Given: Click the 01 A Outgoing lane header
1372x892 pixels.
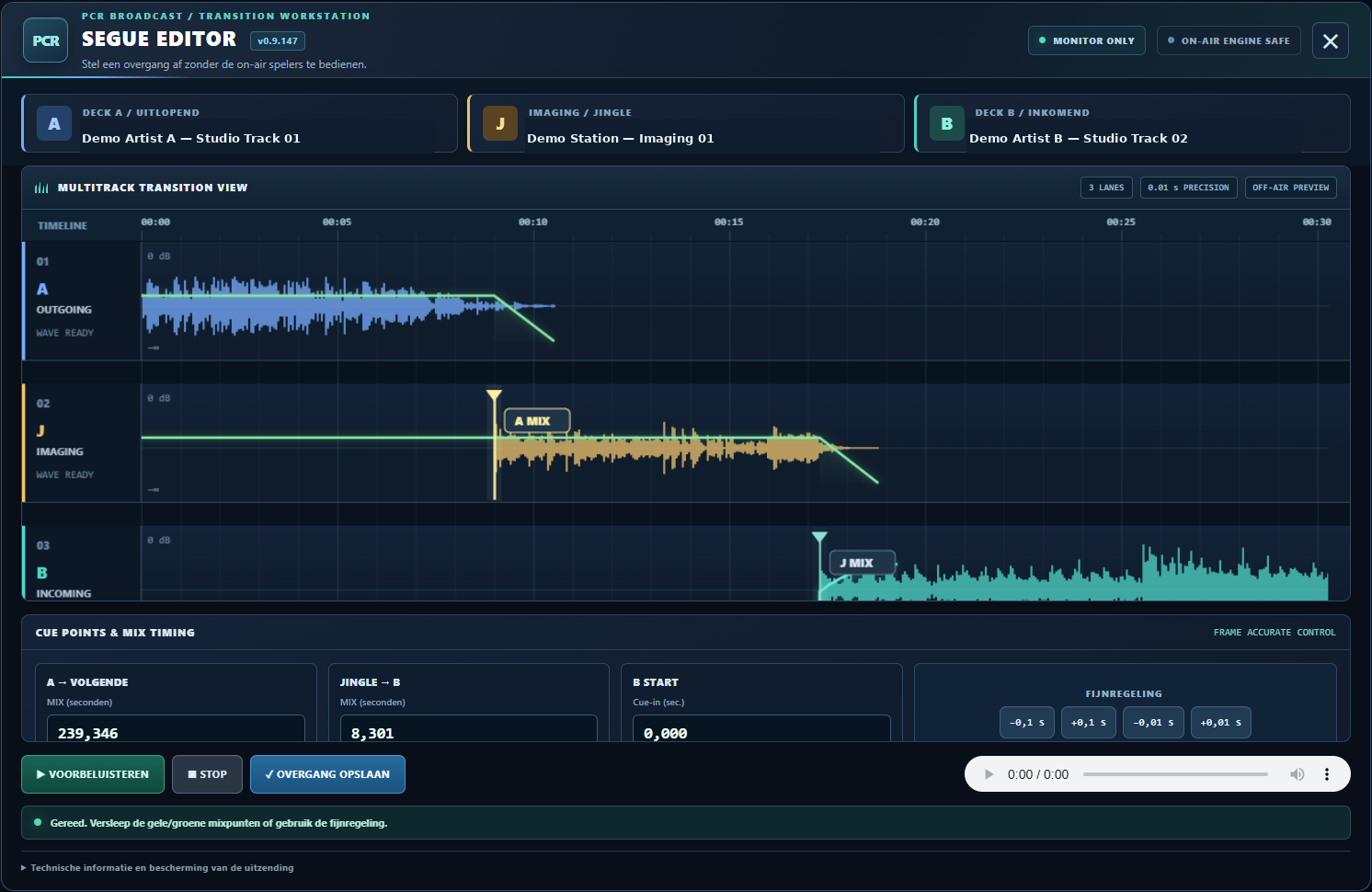Looking at the screenshot, I should 82,301.
